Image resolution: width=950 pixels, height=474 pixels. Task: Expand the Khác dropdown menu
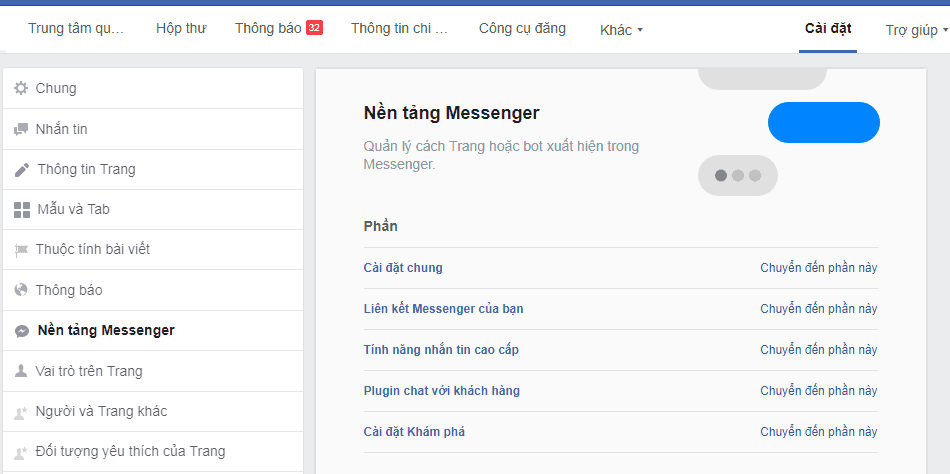621,30
